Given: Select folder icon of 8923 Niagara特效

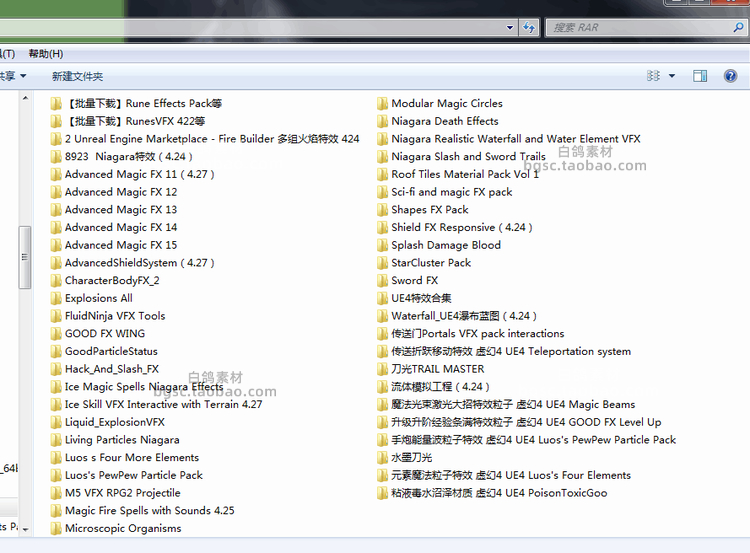Looking at the screenshot, I should [x=56, y=156].
